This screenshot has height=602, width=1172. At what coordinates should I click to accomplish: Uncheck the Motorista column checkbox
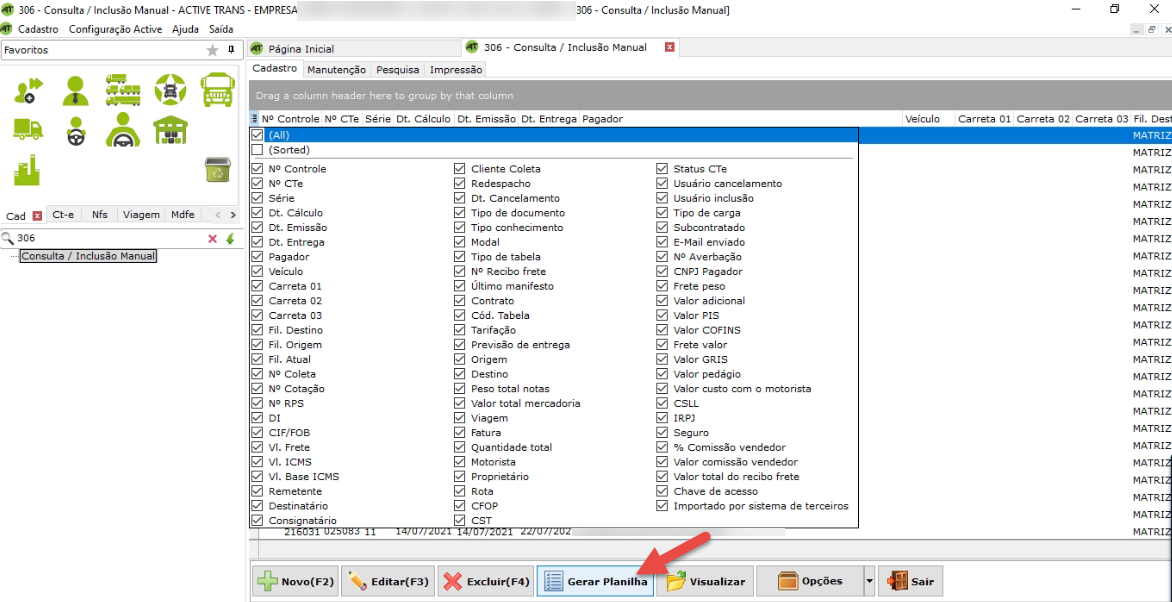click(460, 462)
